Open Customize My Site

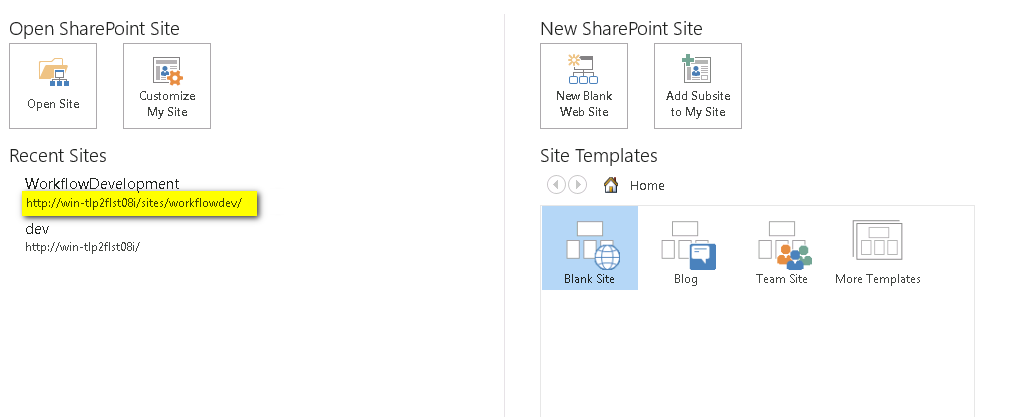167,86
